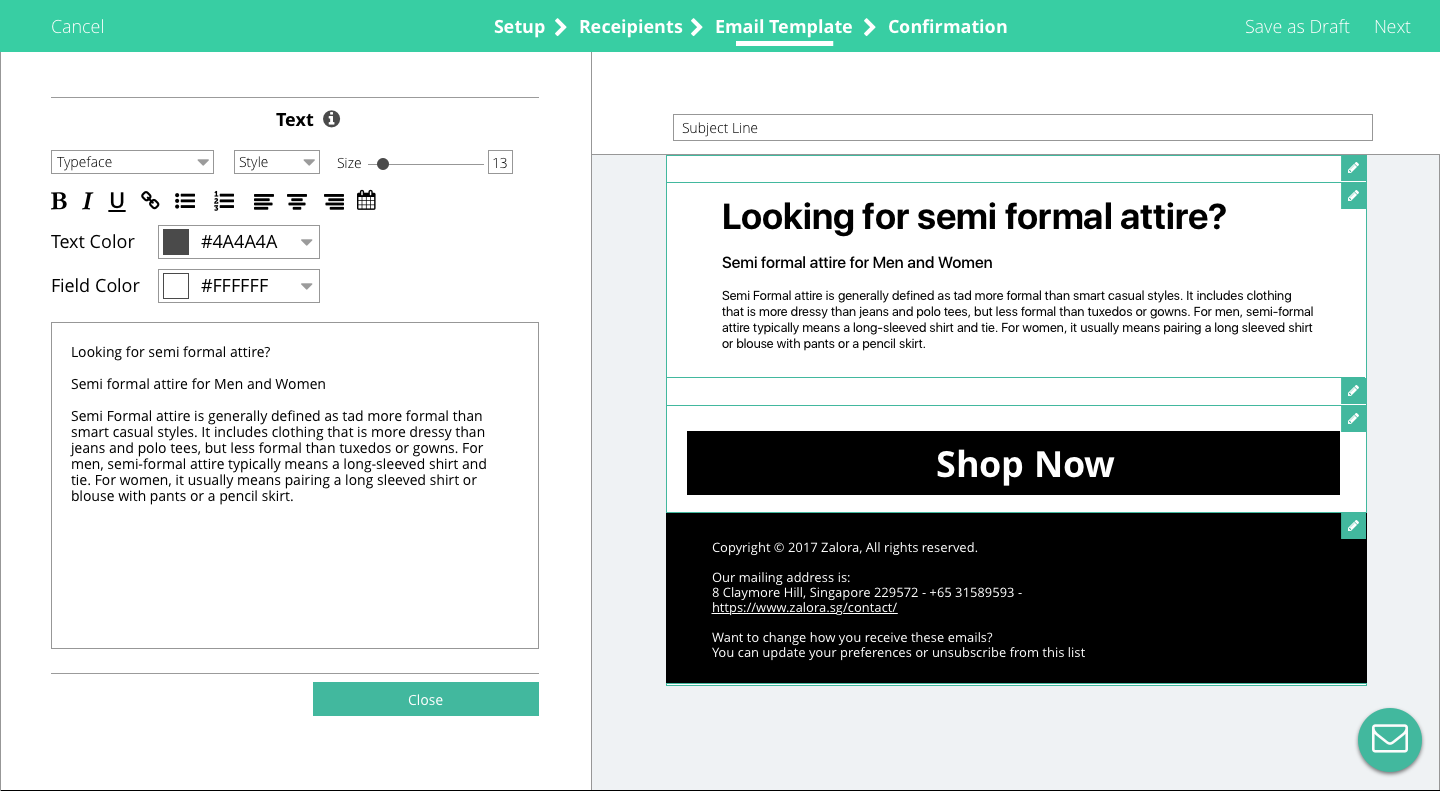Center align text icon

pos(297,202)
